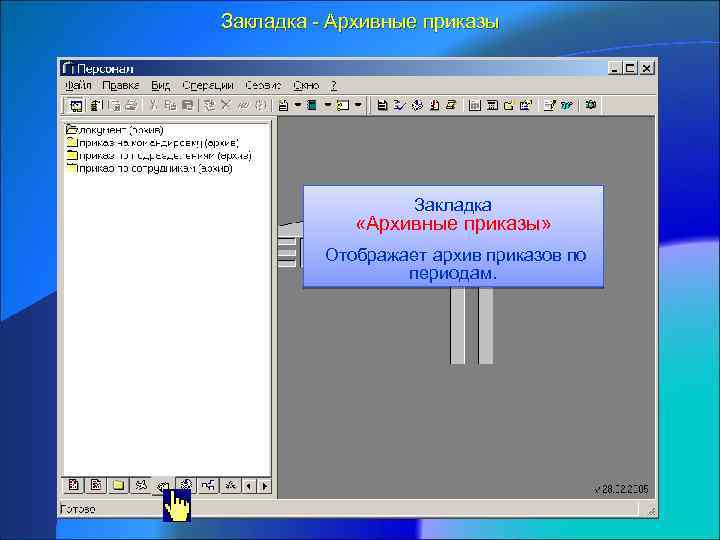Open the Операции menu
The width and height of the screenshot is (720, 540).
[x=208, y=86]
